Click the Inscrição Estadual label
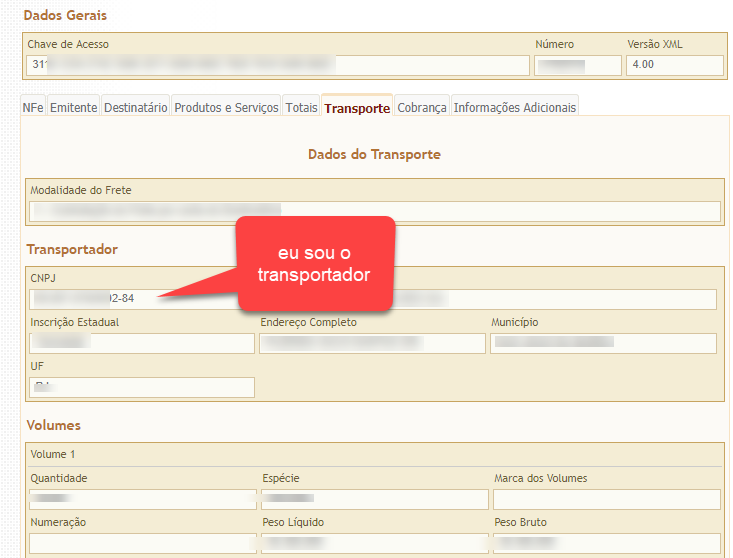The height and width of the screenshot is (558, 733). pos(74,322)
